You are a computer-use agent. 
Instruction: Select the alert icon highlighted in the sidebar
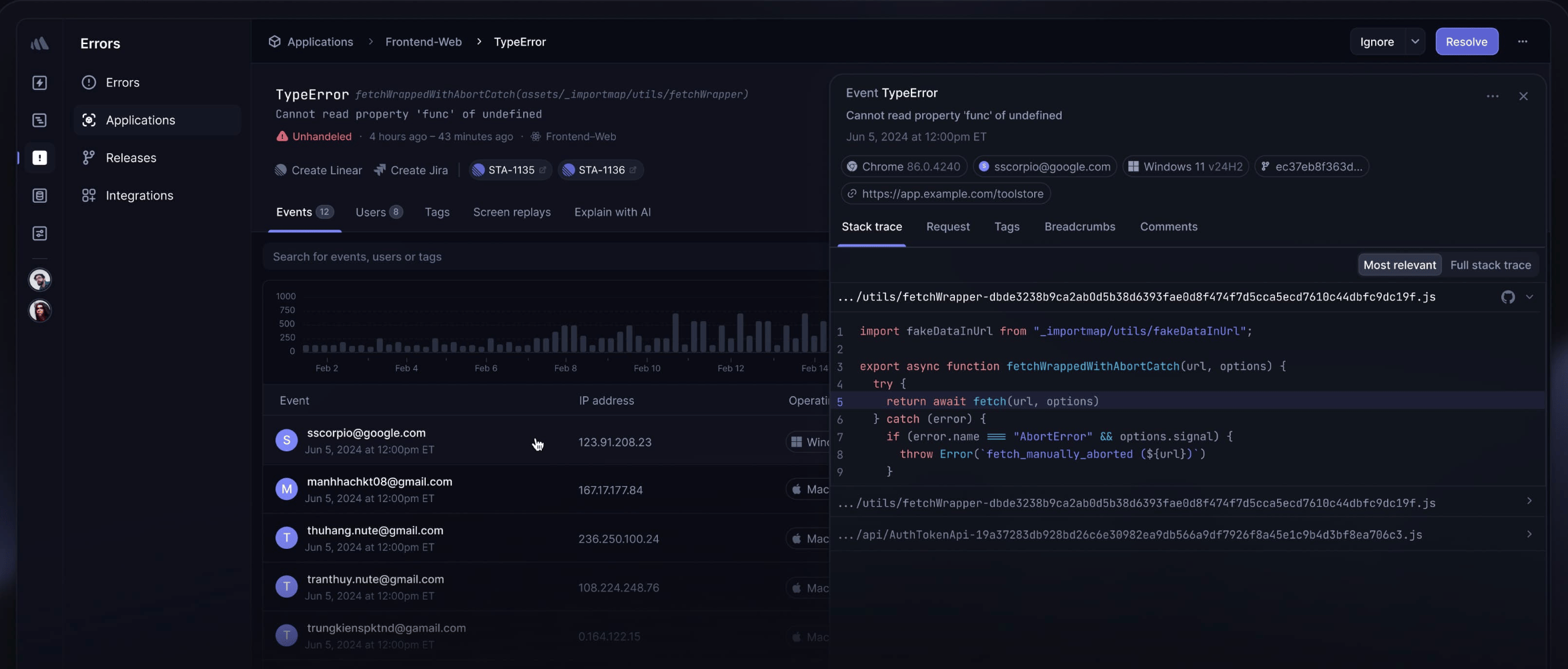coord(39,158)
